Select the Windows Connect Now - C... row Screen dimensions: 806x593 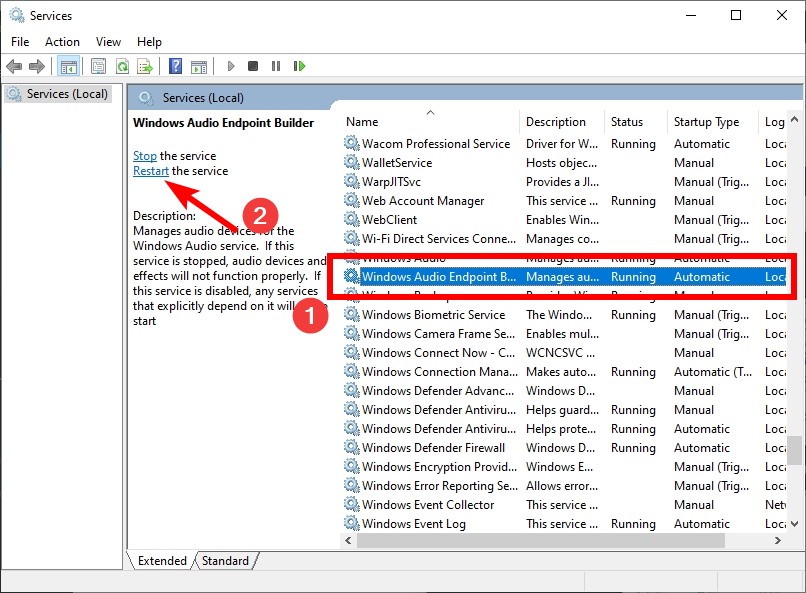tap(564, 353)
